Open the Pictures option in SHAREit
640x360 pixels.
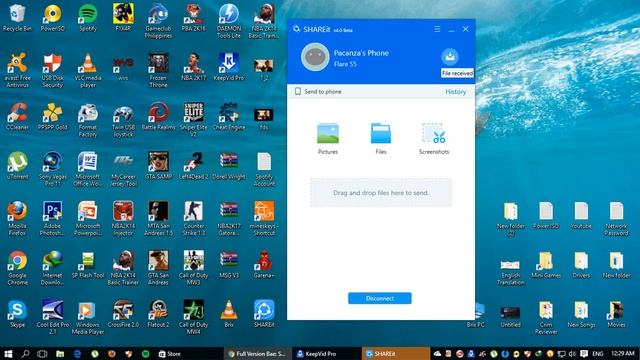[328, 139]
